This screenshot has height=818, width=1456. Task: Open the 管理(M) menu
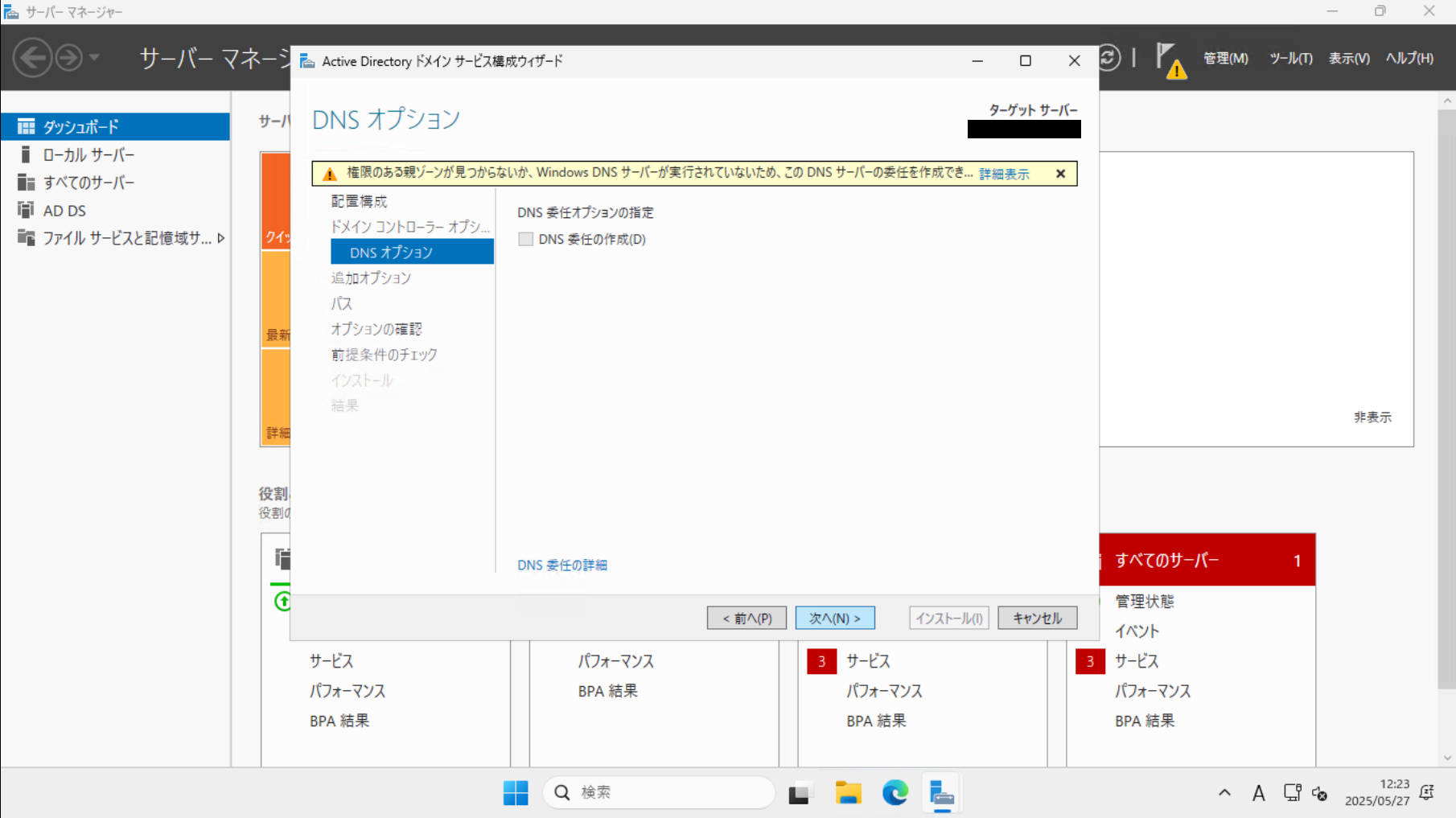[1225, 58]
